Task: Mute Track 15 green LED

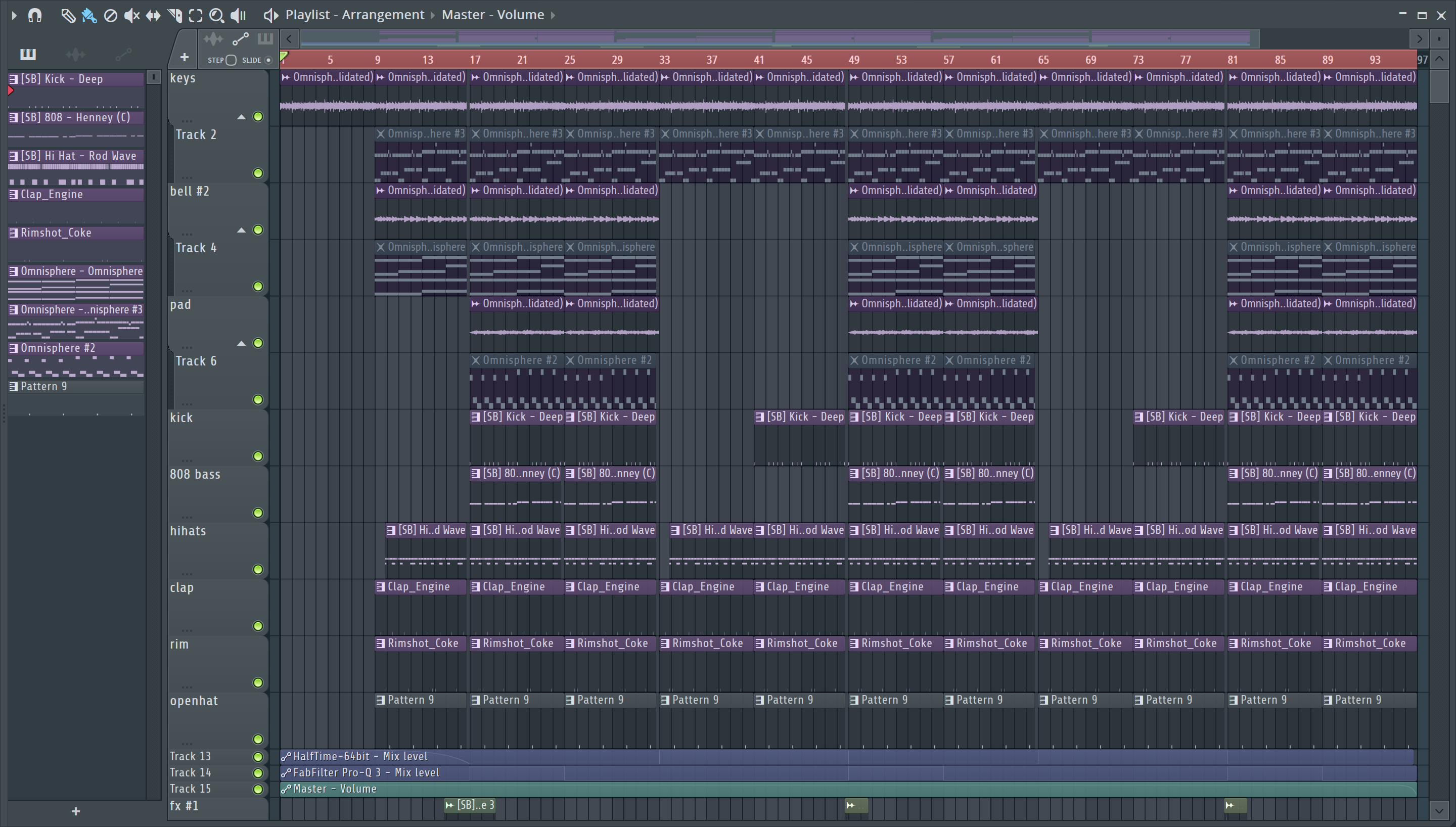Action: pyautogui.click(x=258, y=789)
